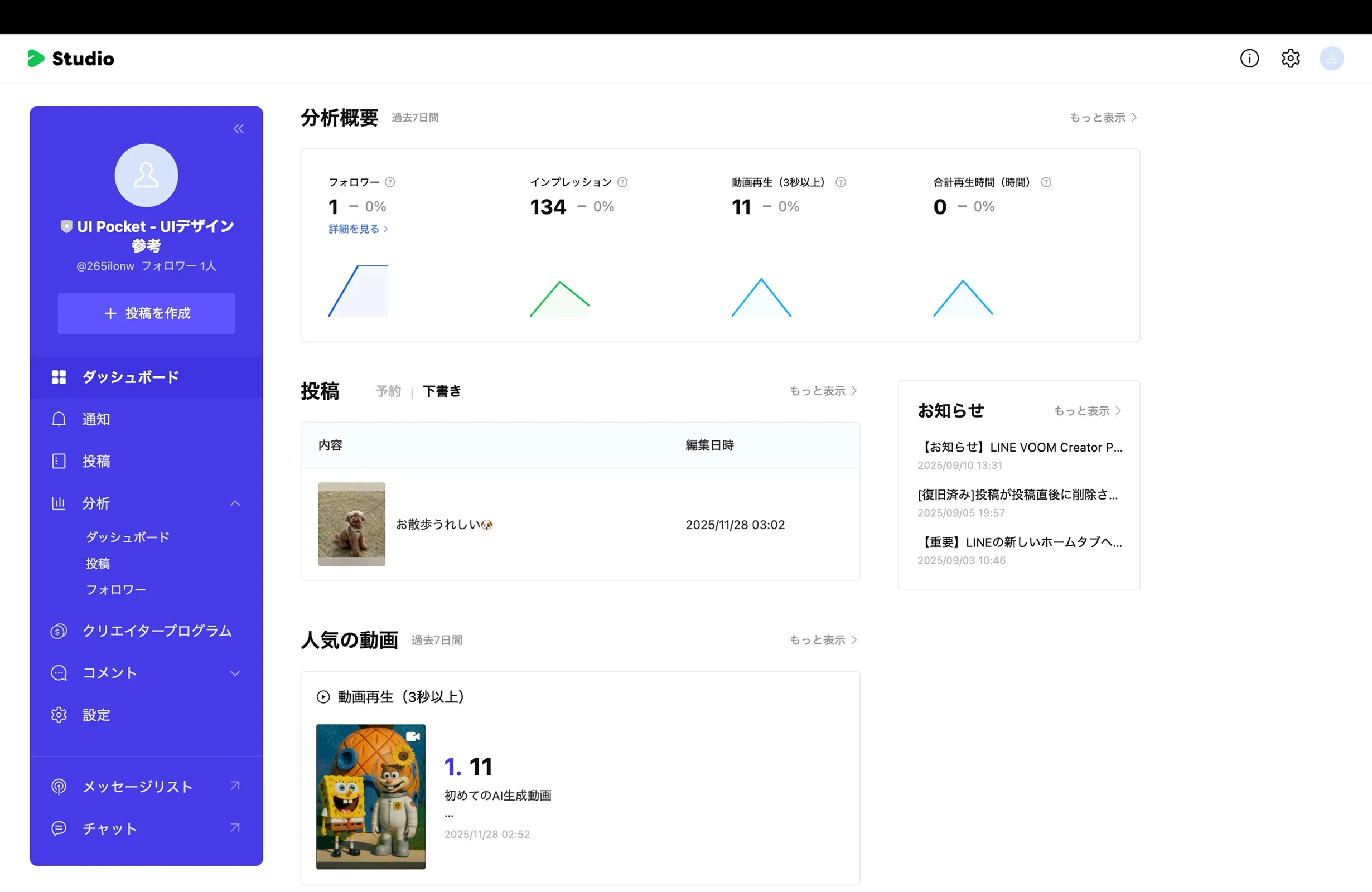Viewport: 1372px width, 892px height.
Task: Expand the コメント section in sidebar
Action: coord(235,672)
